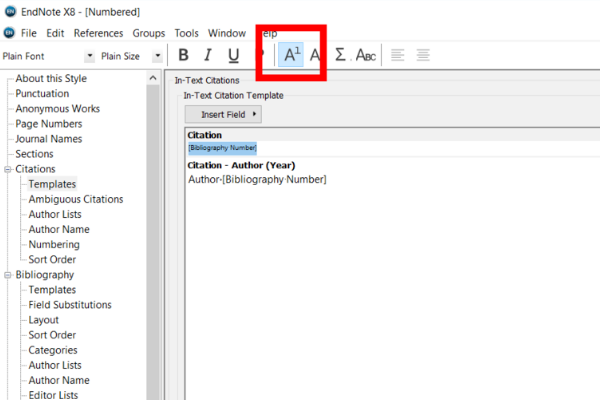
Task: Apply Symbol font (Sigma icon)
Action: (x=340, y=55)
